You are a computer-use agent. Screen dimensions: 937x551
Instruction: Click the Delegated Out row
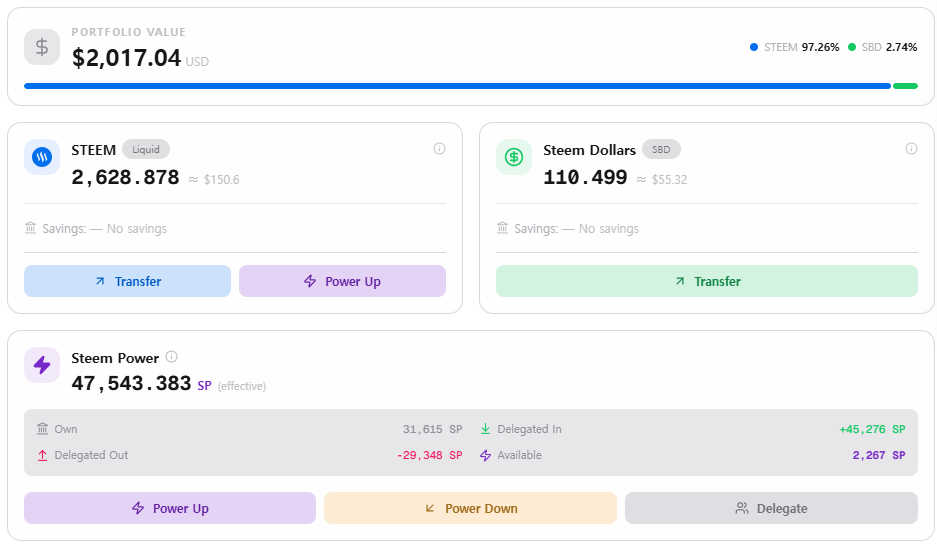click(x=91, y=455)
